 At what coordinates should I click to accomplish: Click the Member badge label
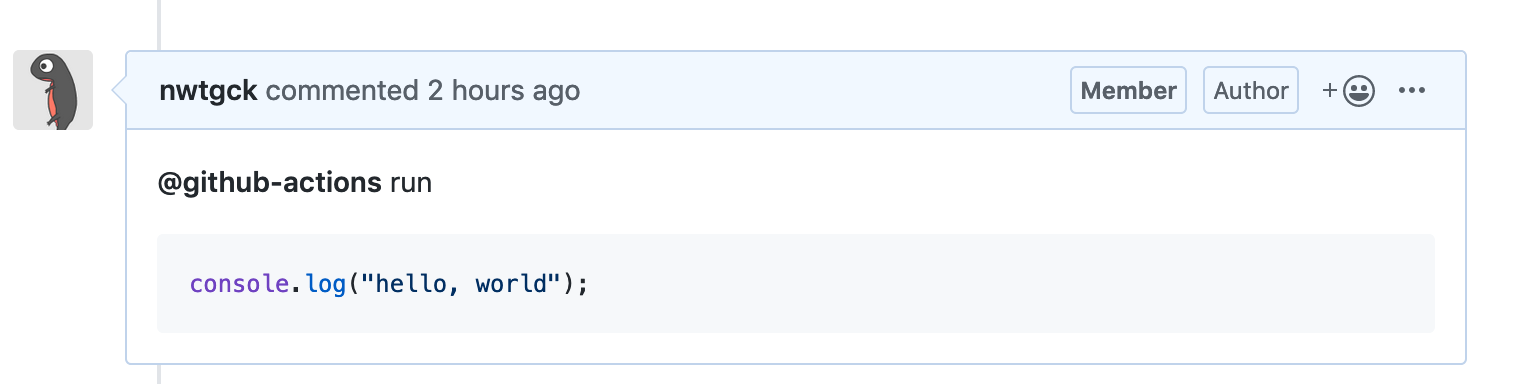tap(1129, 91)
